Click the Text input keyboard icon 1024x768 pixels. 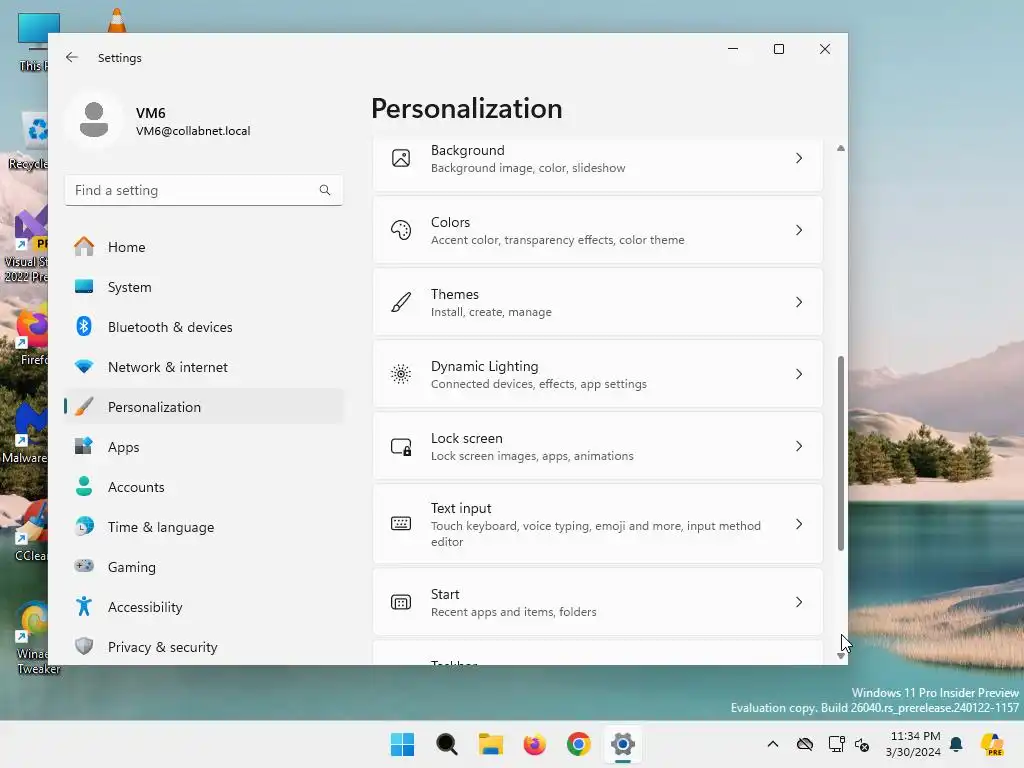click(401, 524)
